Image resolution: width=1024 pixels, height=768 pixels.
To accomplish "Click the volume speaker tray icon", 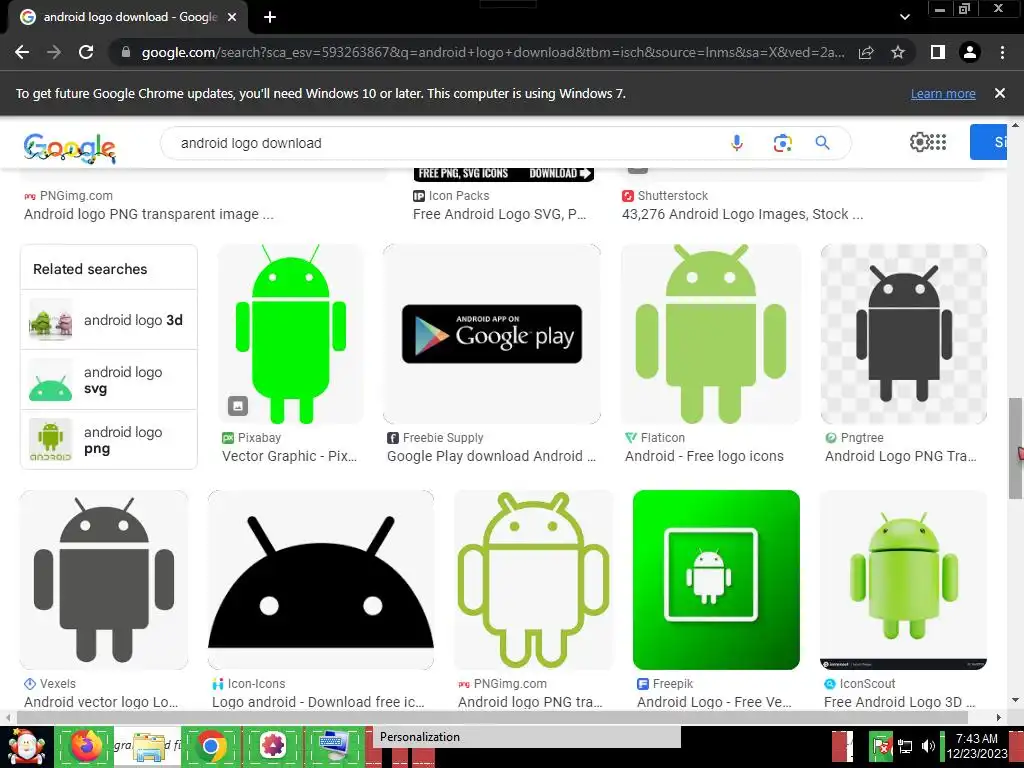I will point(927,746).
